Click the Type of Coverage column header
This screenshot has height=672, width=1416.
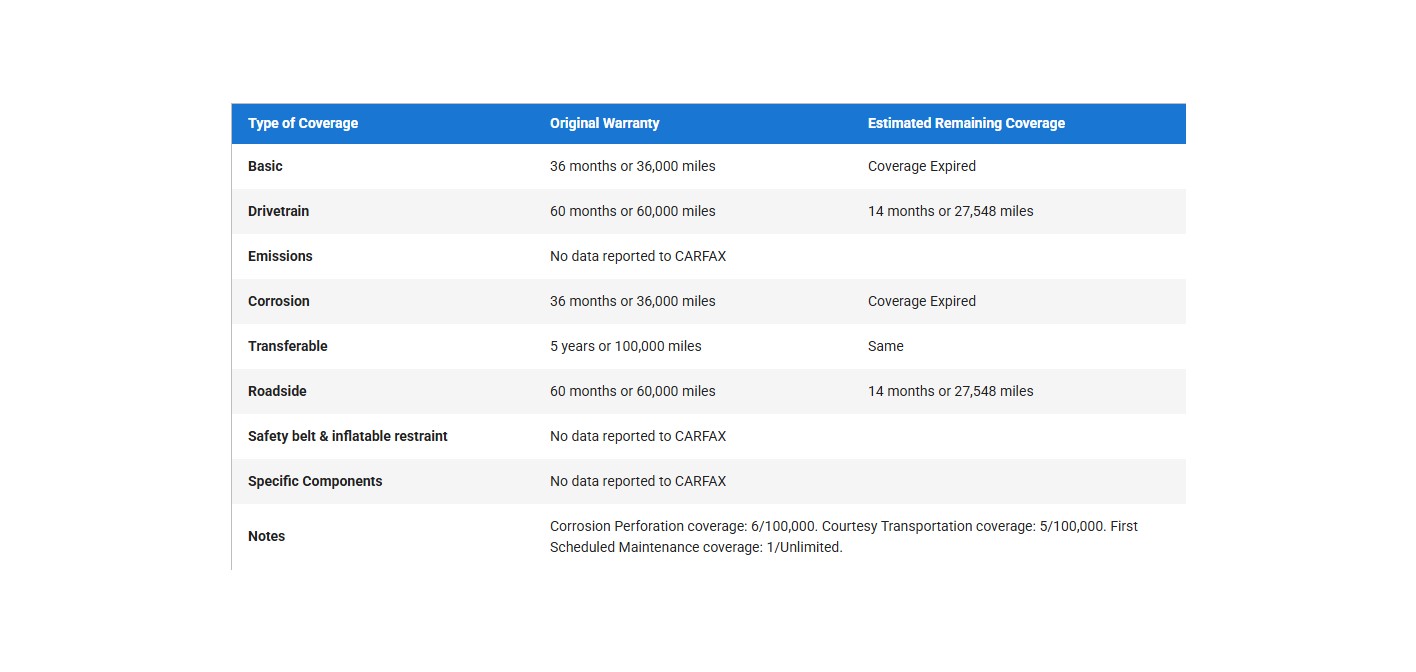click(x=303, y=123)
